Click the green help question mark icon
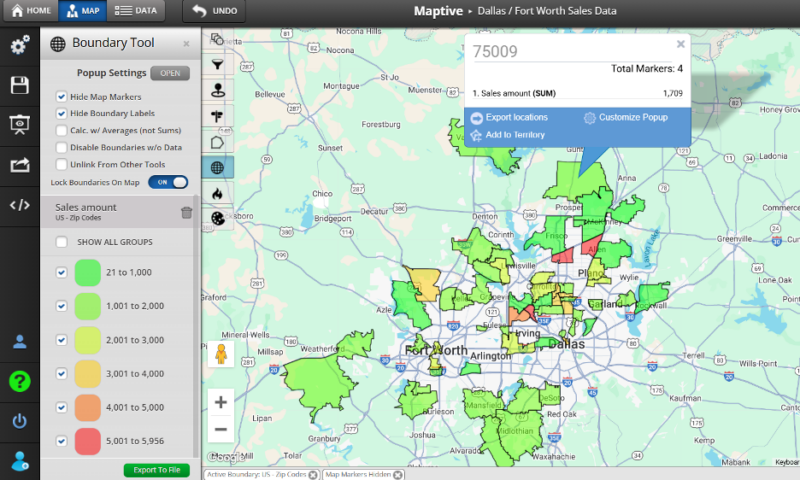800x480 pixels. tap(19, 381)
